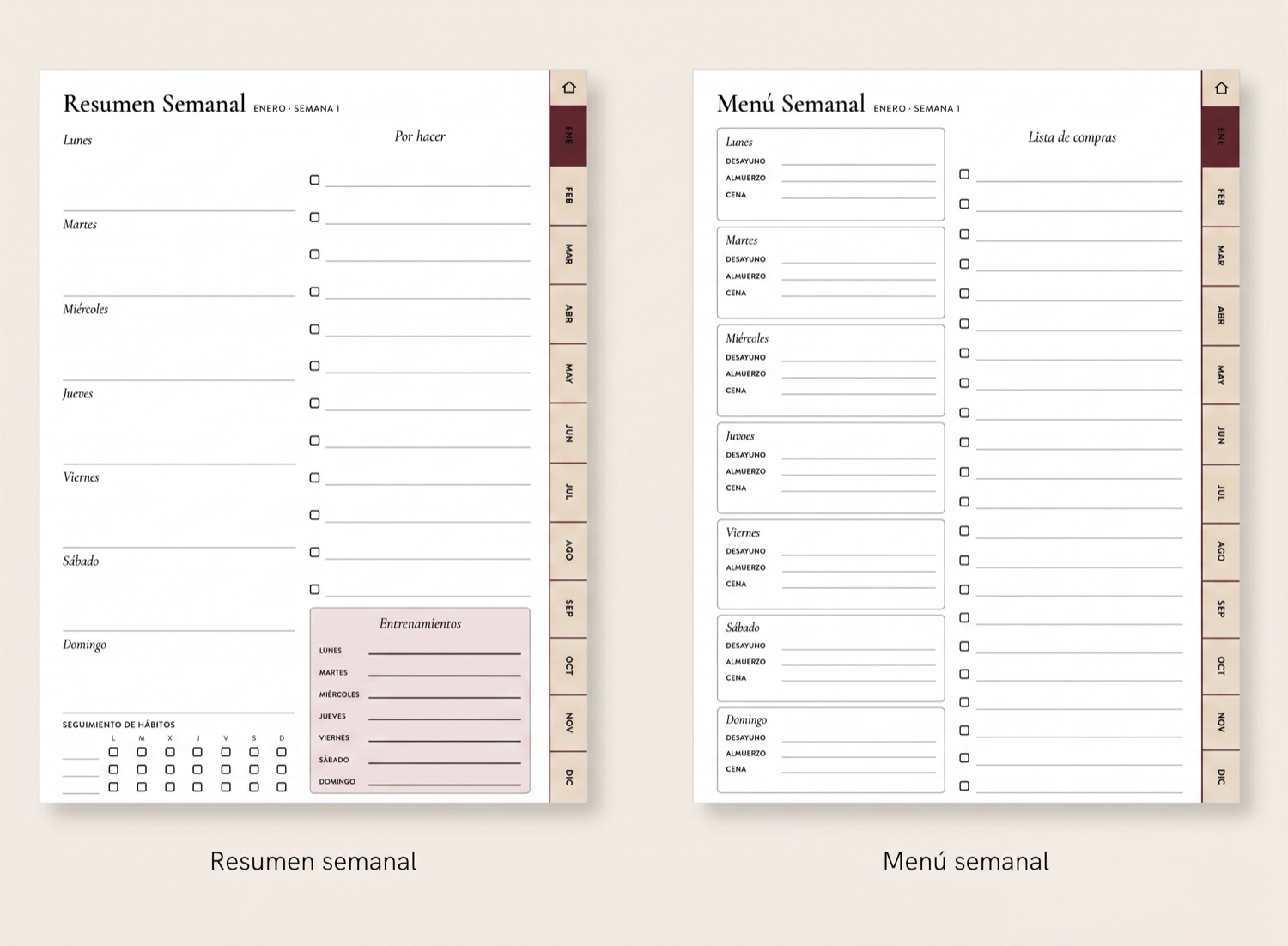Image resolution: width=1288 pixels, height=946 pixels.
Task: Tick first-row habit box under column D
Action: pos(282,752)
